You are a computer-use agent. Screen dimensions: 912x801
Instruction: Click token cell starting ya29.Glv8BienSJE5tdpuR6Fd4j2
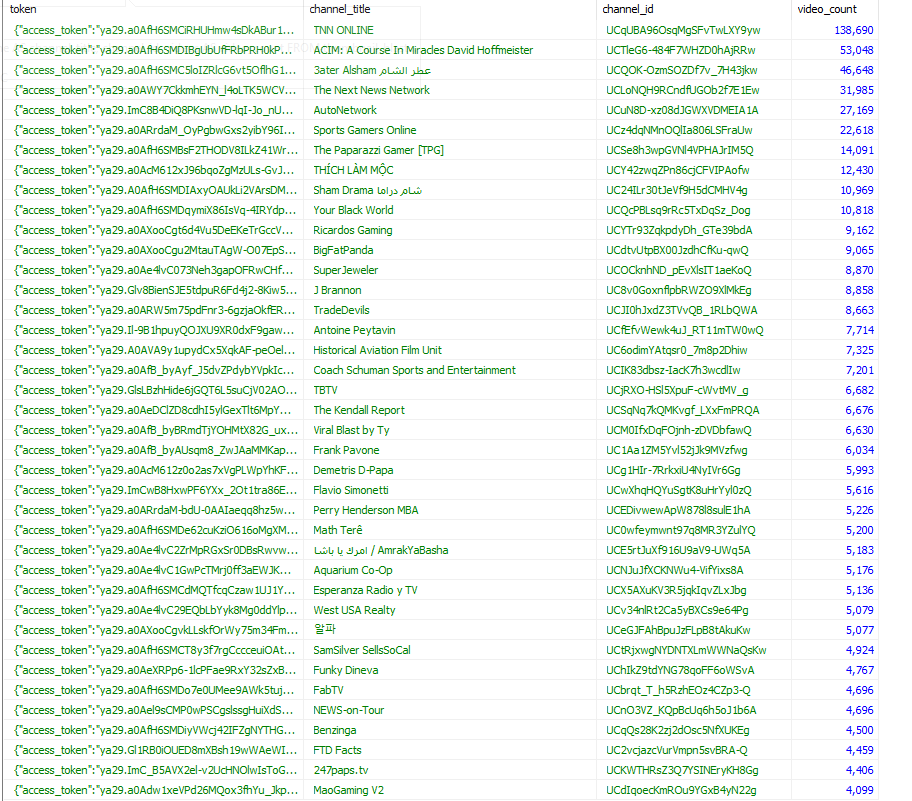[x=155, y=290]
